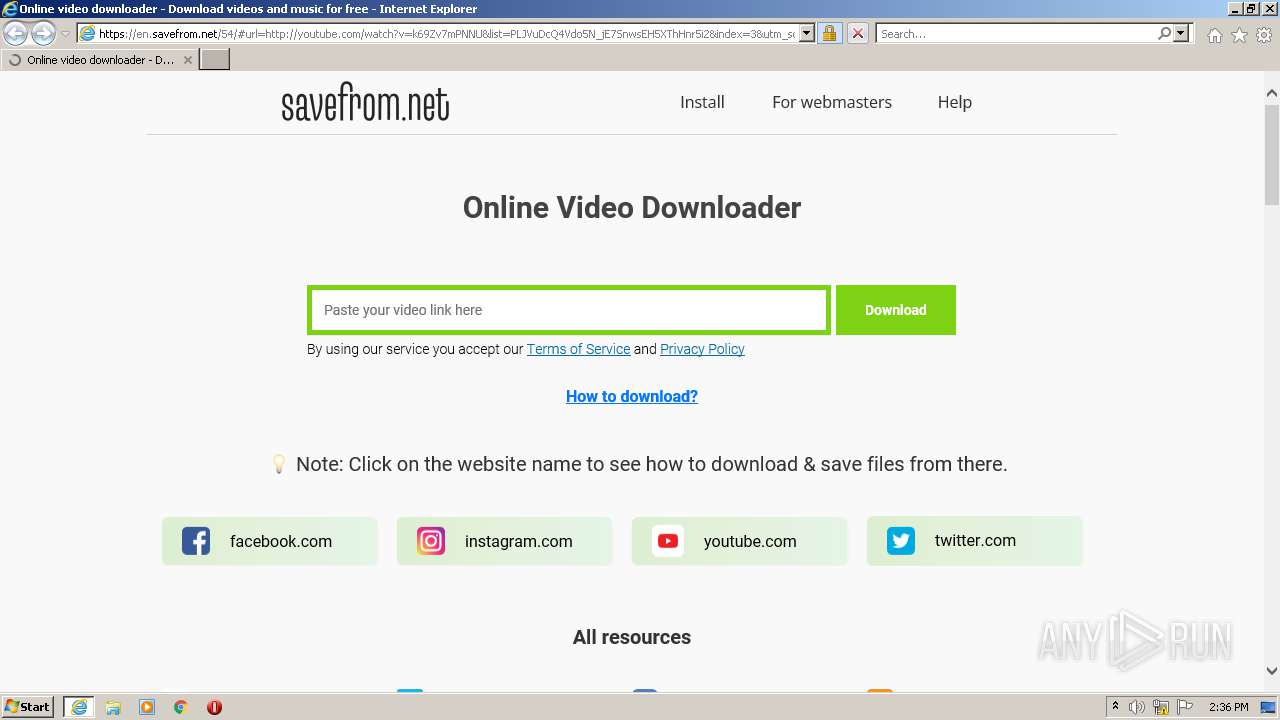Click the 2:36 PM clock
This screenshot has height=720, width=1280.
(1228, 707)
